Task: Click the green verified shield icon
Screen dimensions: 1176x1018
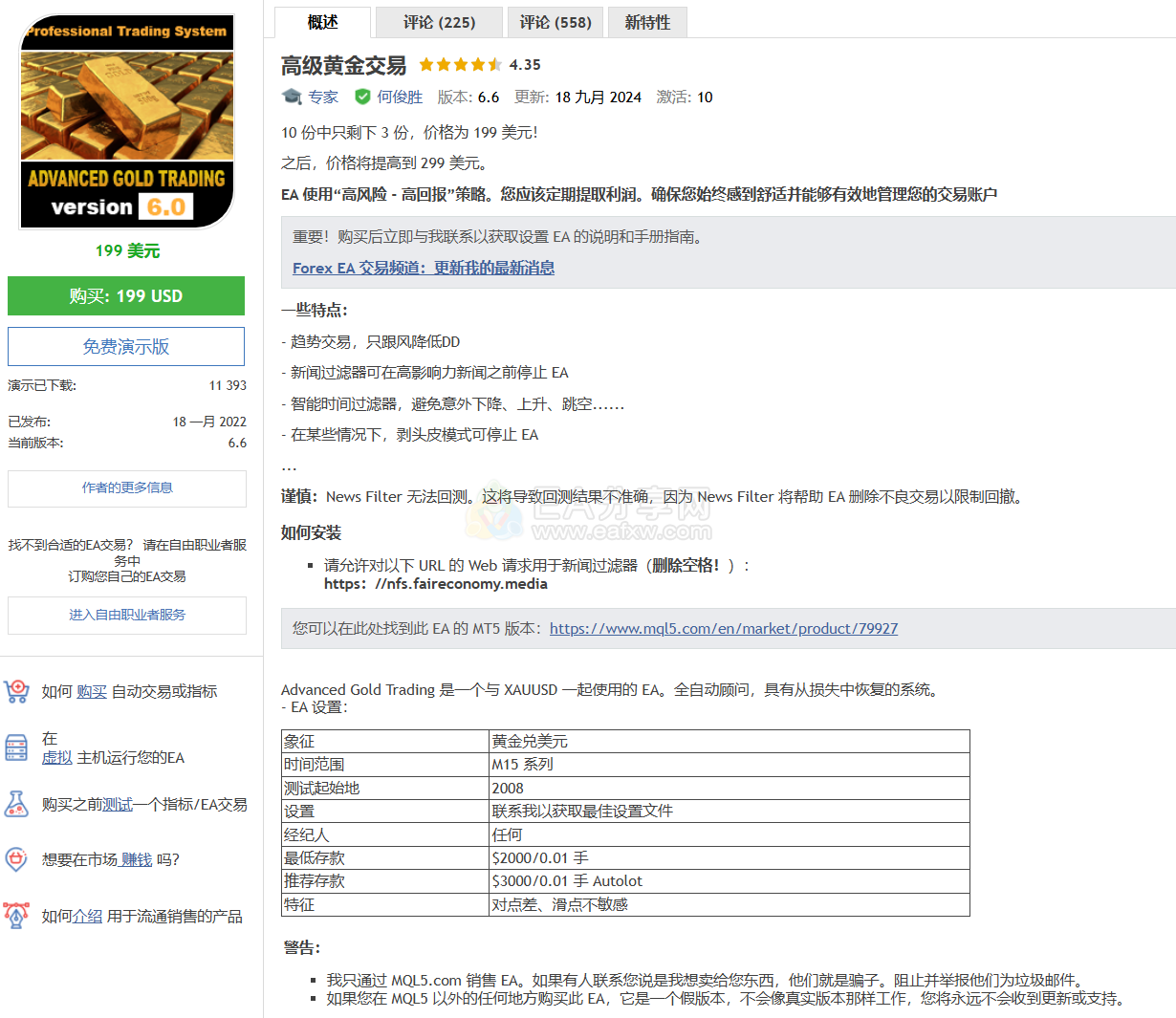Action: 362,97
